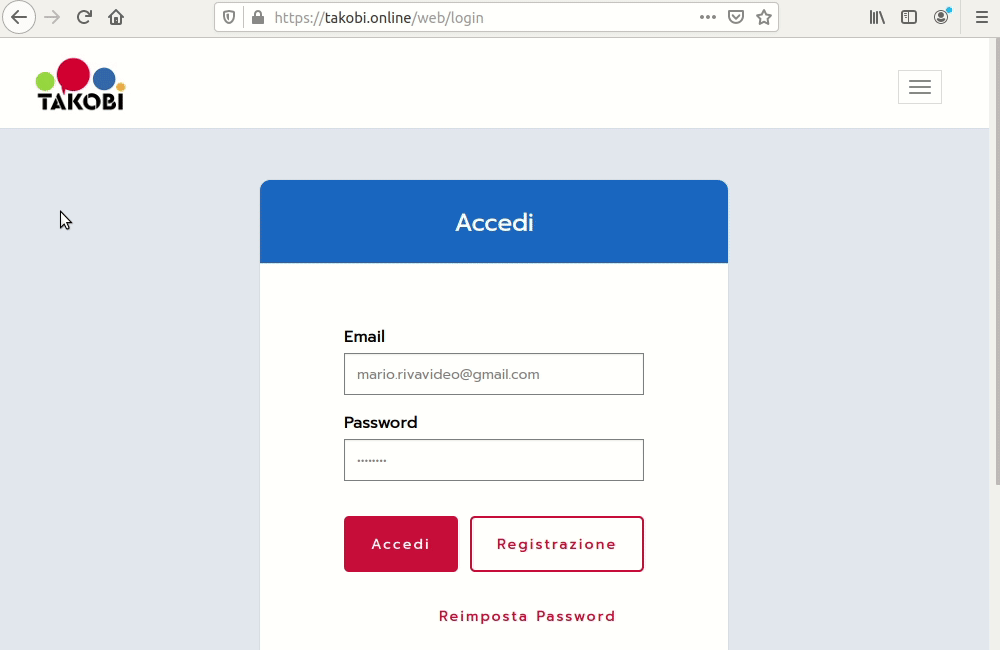Go to the browser home icon

(116, 17)
